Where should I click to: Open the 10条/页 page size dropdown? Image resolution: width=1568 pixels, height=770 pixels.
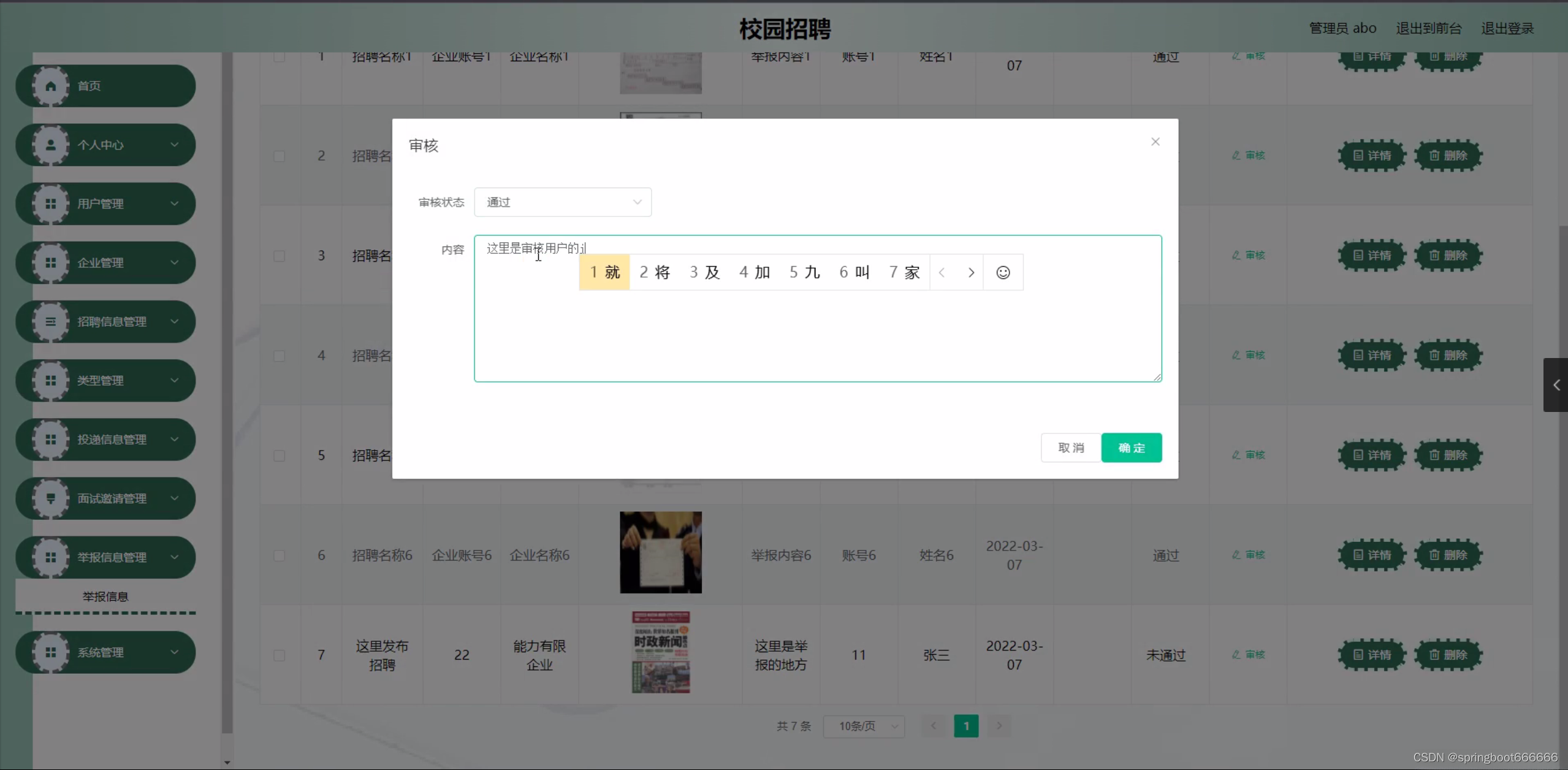click(x=864, y=726)
